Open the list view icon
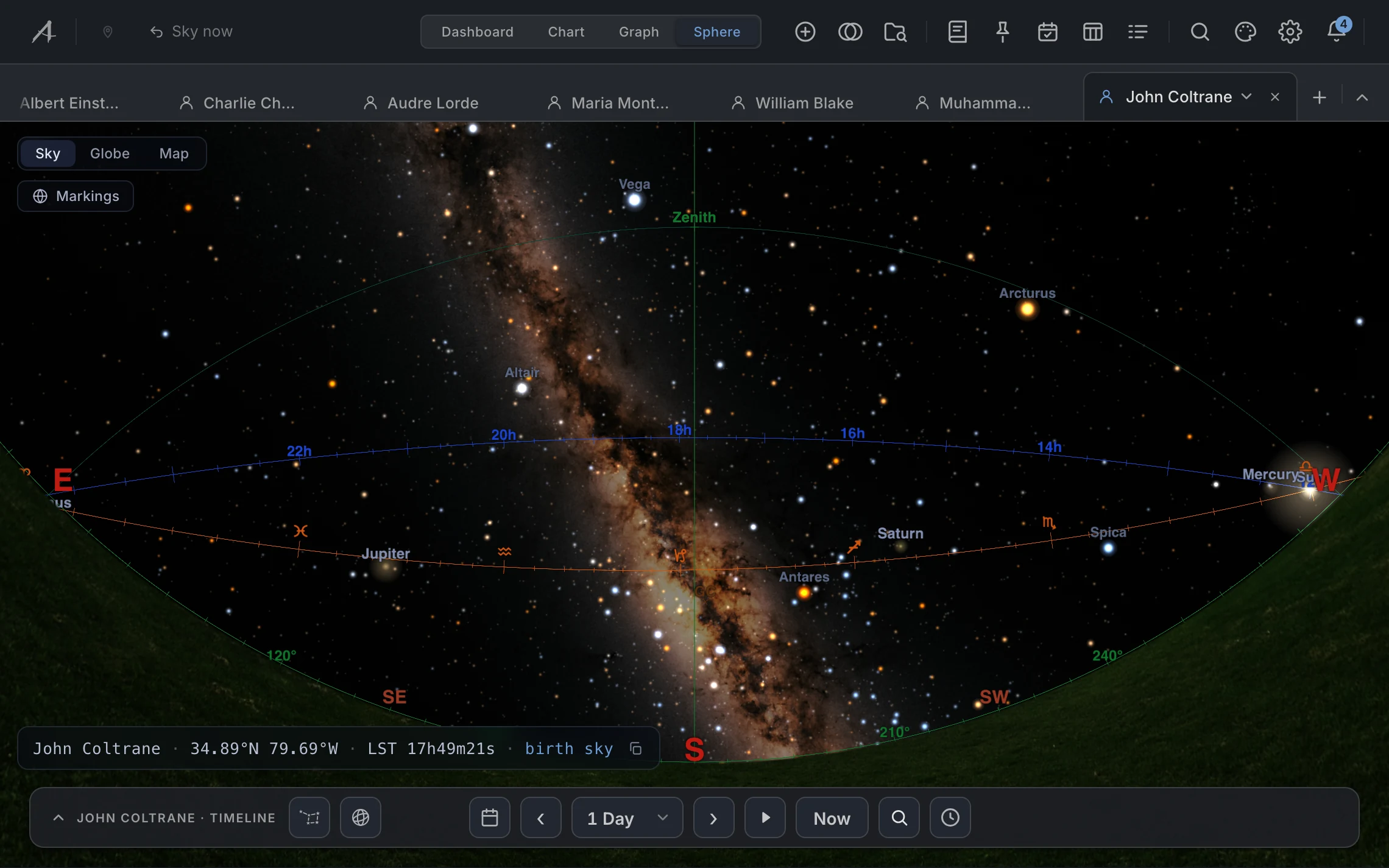Viewport: 1389px width, 868px height. (x=1137, y=32)
